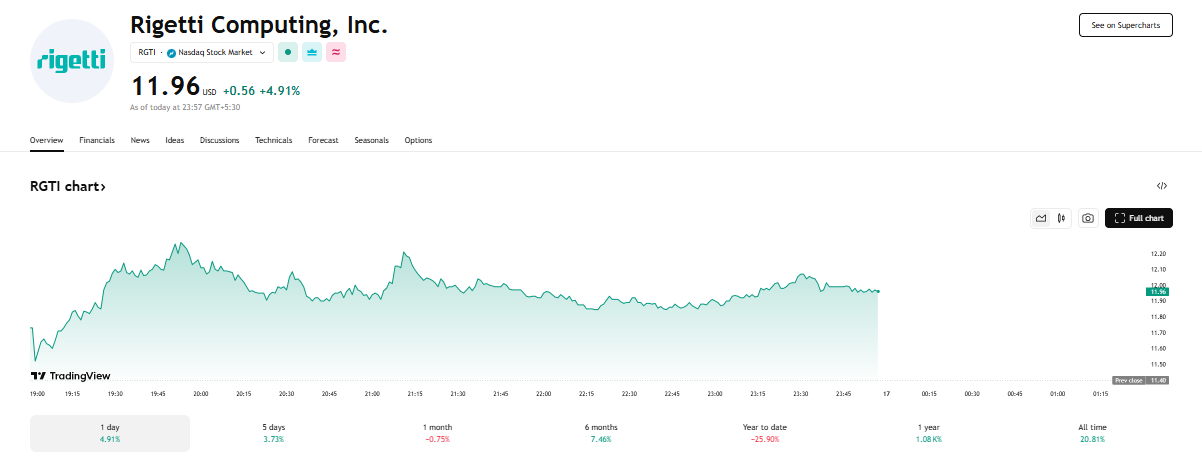Click the TradingView logo on chart

(x=70, y=376)
